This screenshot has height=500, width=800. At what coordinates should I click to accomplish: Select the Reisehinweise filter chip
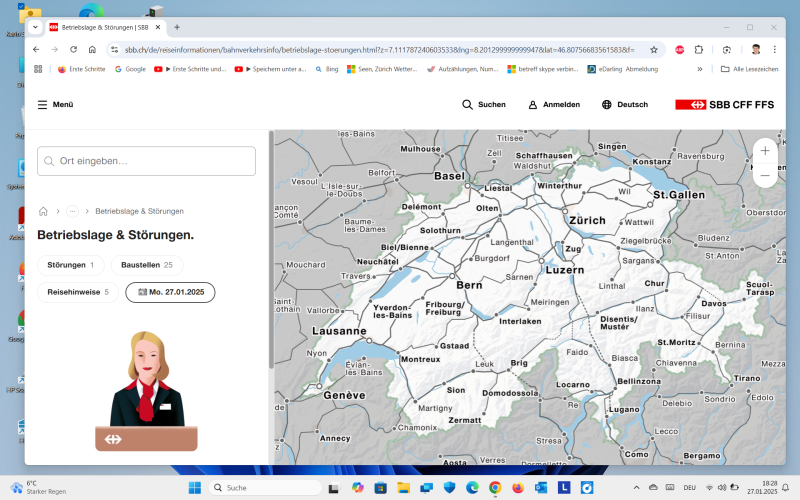(x=78, y=292)
